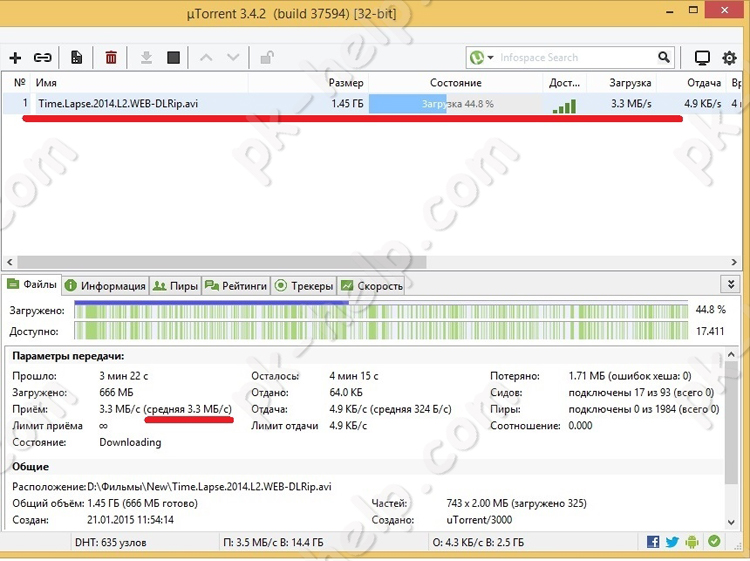The image size is (750, 561).
Task: Stop the torrent with the square icon
Action: point(174,58)
